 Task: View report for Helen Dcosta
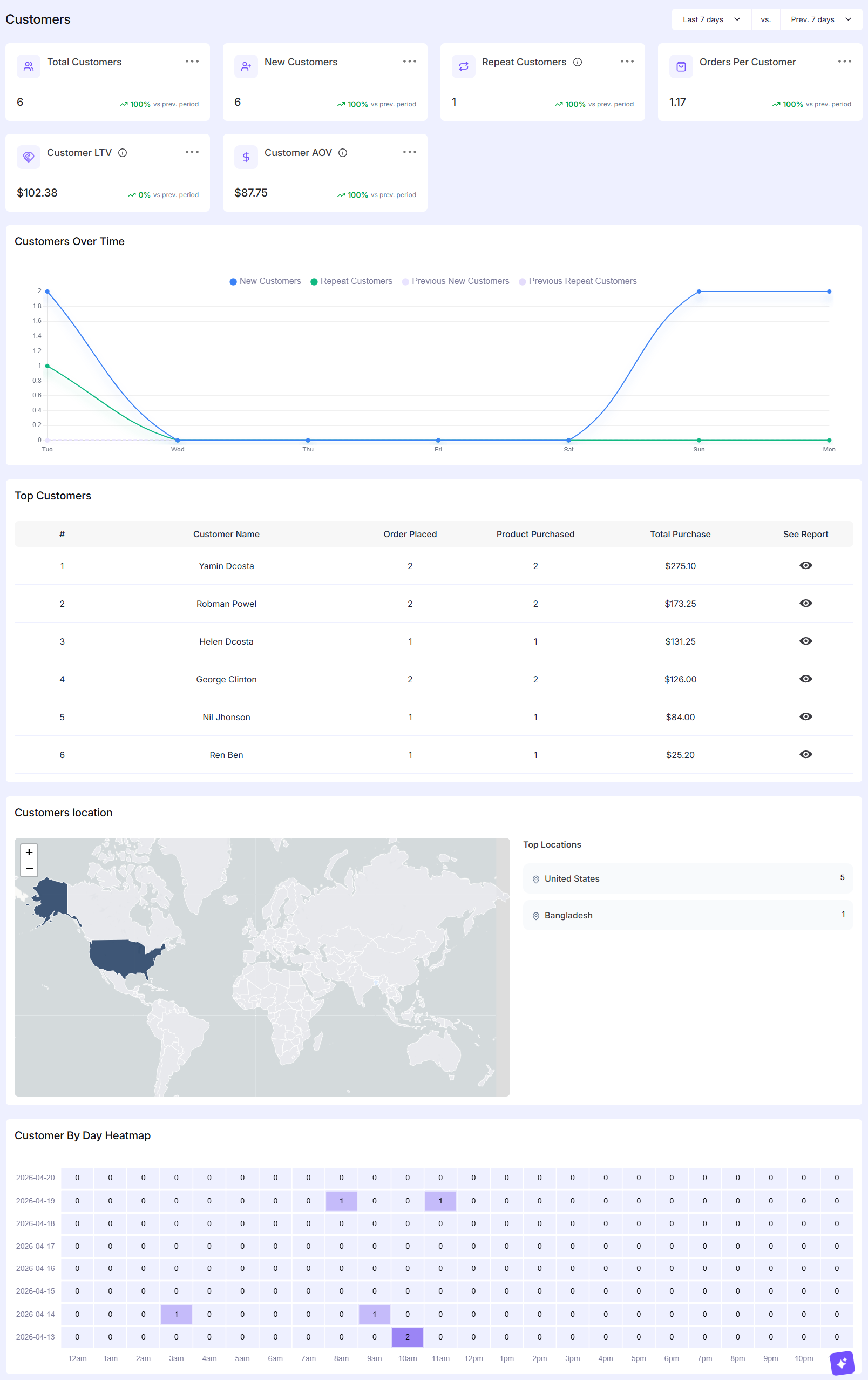(805, 641)
